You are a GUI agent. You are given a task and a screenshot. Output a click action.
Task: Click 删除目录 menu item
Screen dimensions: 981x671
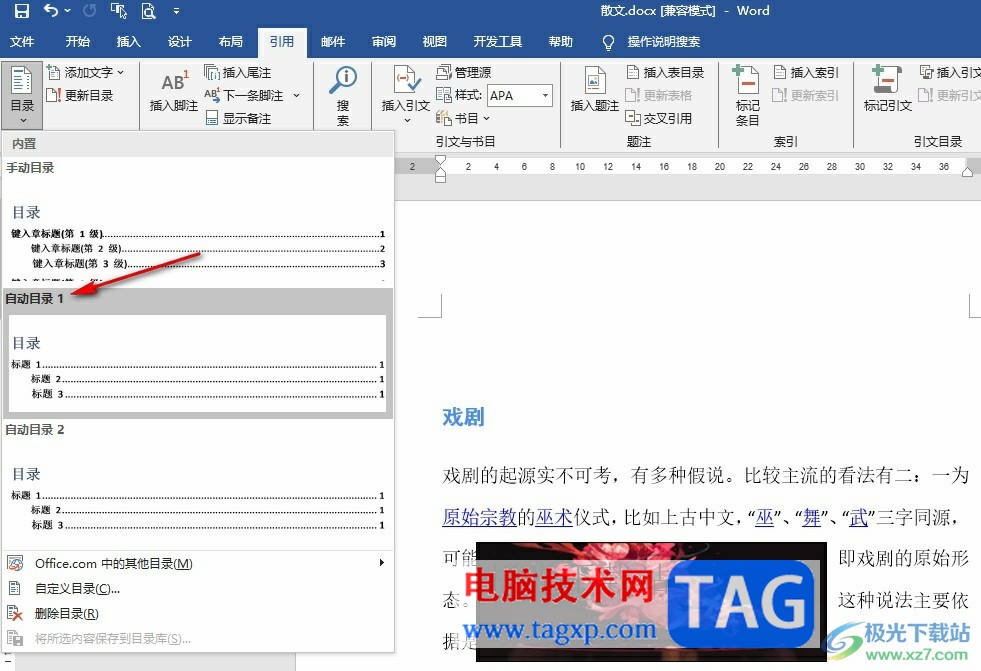[198, 613]
